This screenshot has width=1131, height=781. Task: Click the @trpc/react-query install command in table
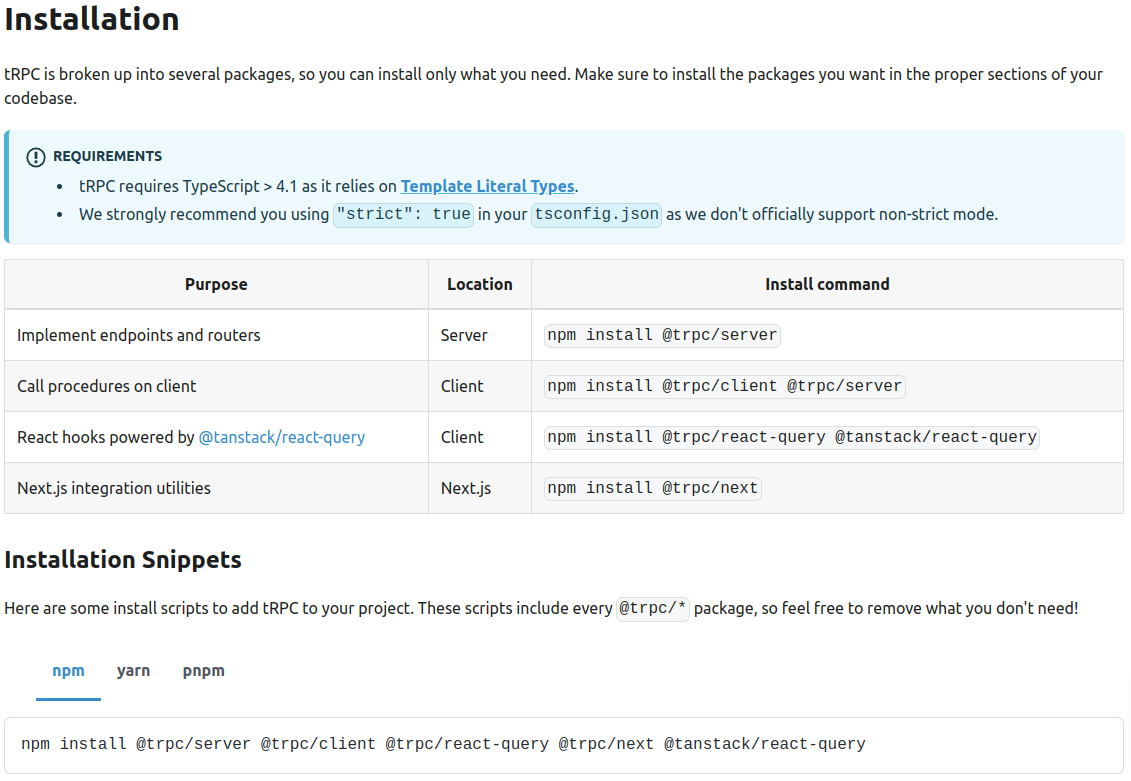click(x=791, y=437)
